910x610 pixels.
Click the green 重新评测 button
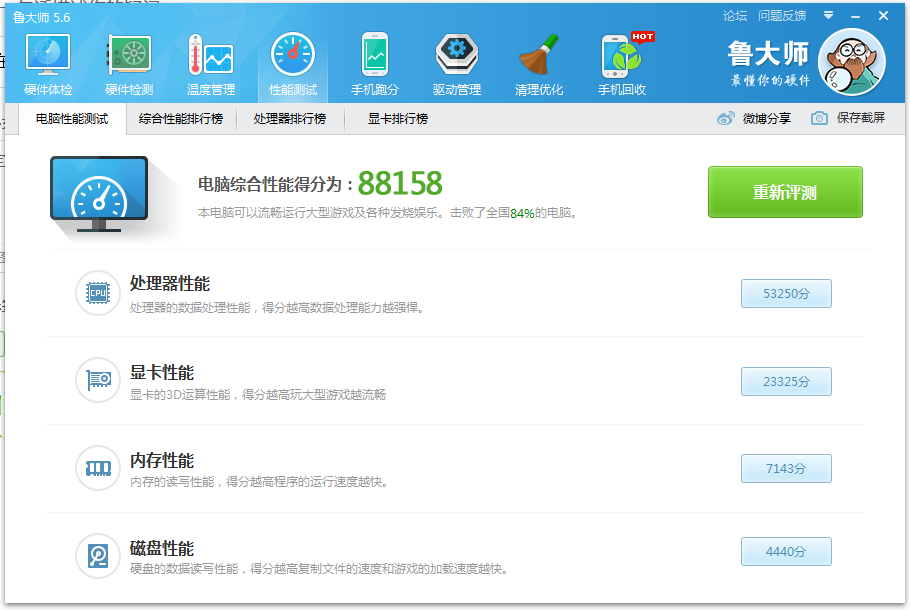(785, 192)
